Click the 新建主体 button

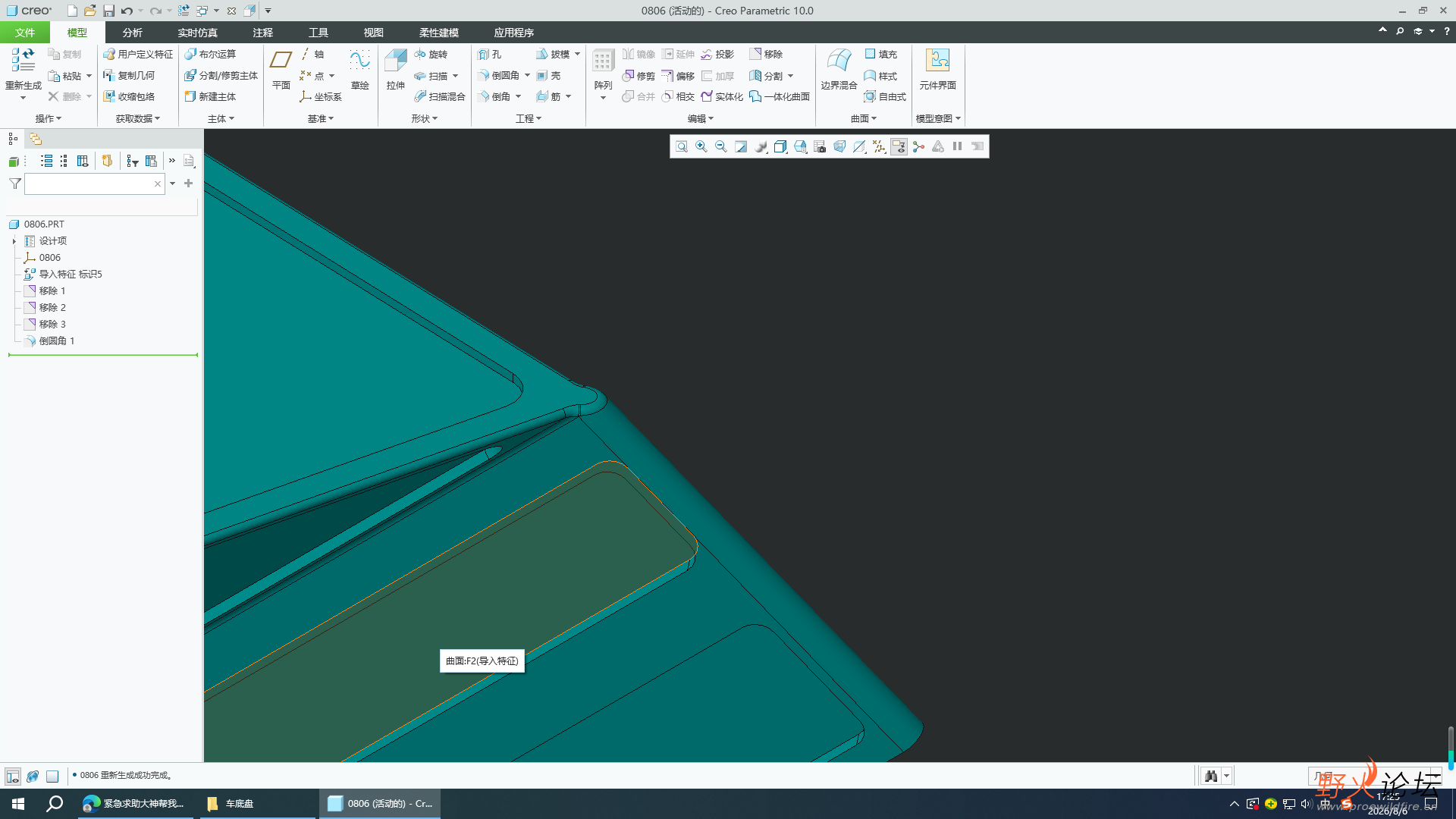point(210,97)
